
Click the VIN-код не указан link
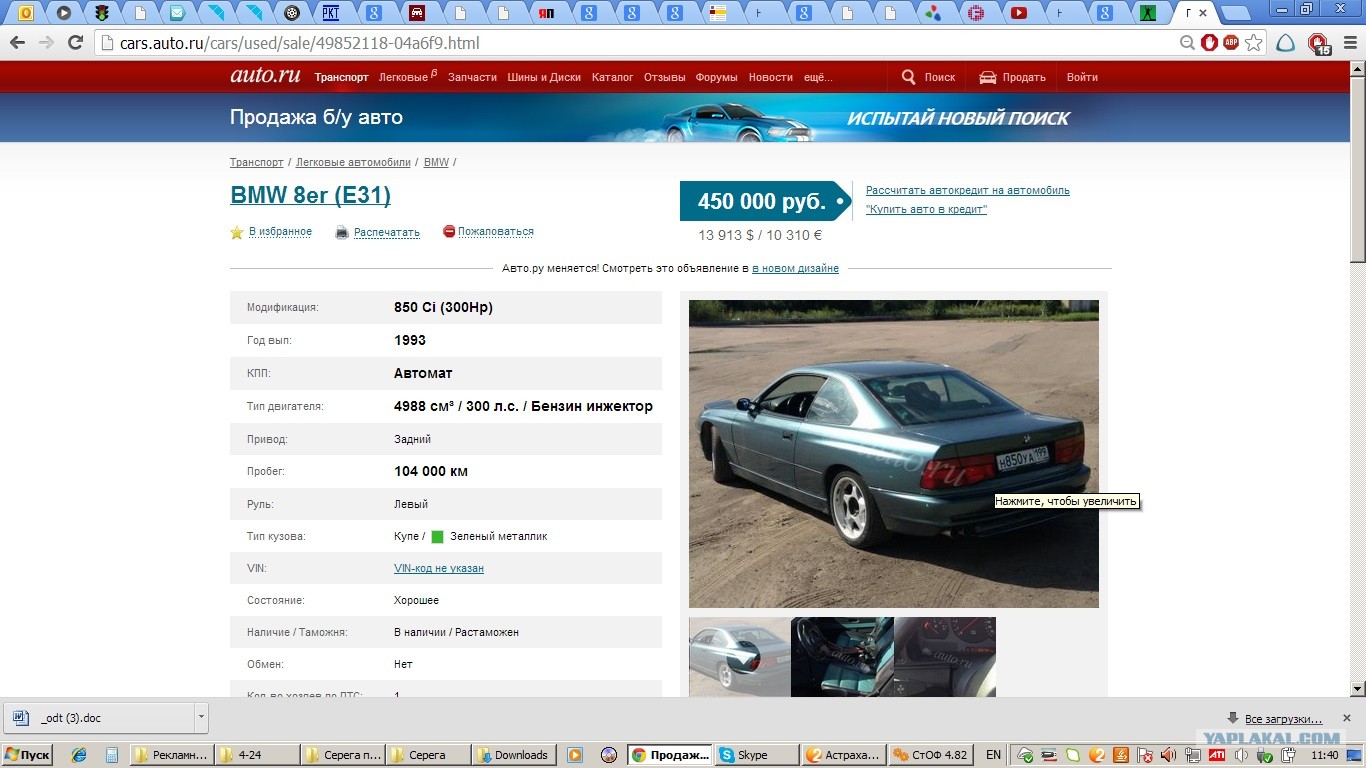click(x=439, y=568)
